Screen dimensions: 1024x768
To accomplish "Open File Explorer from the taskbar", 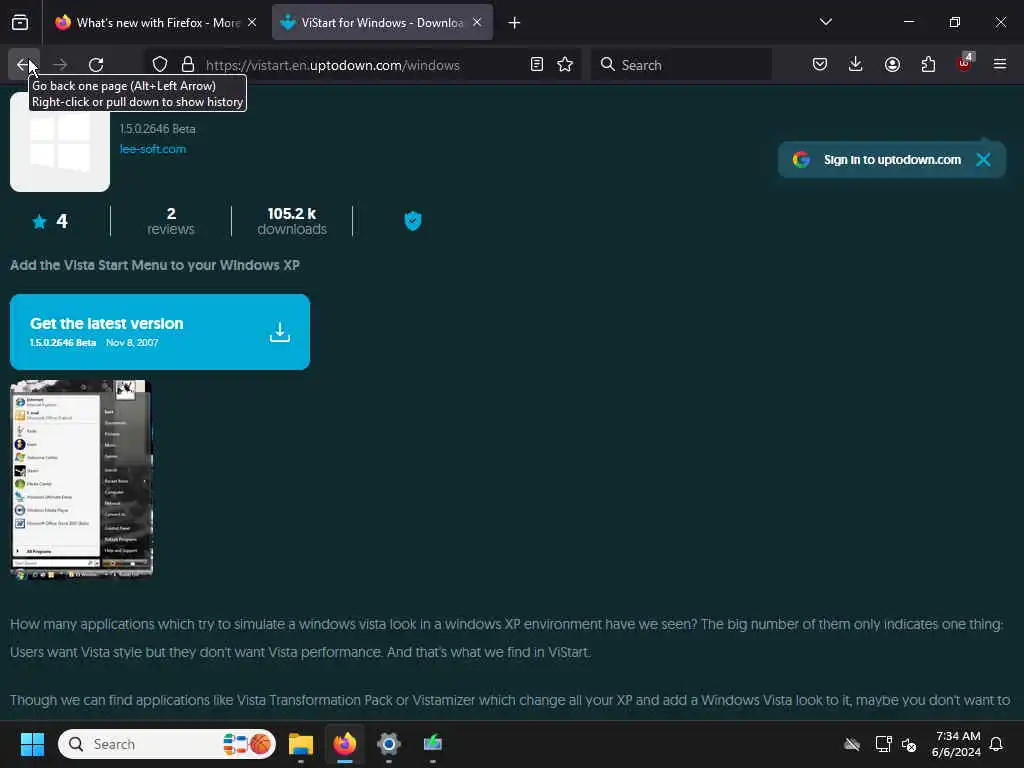I will [x=301, y=744].
